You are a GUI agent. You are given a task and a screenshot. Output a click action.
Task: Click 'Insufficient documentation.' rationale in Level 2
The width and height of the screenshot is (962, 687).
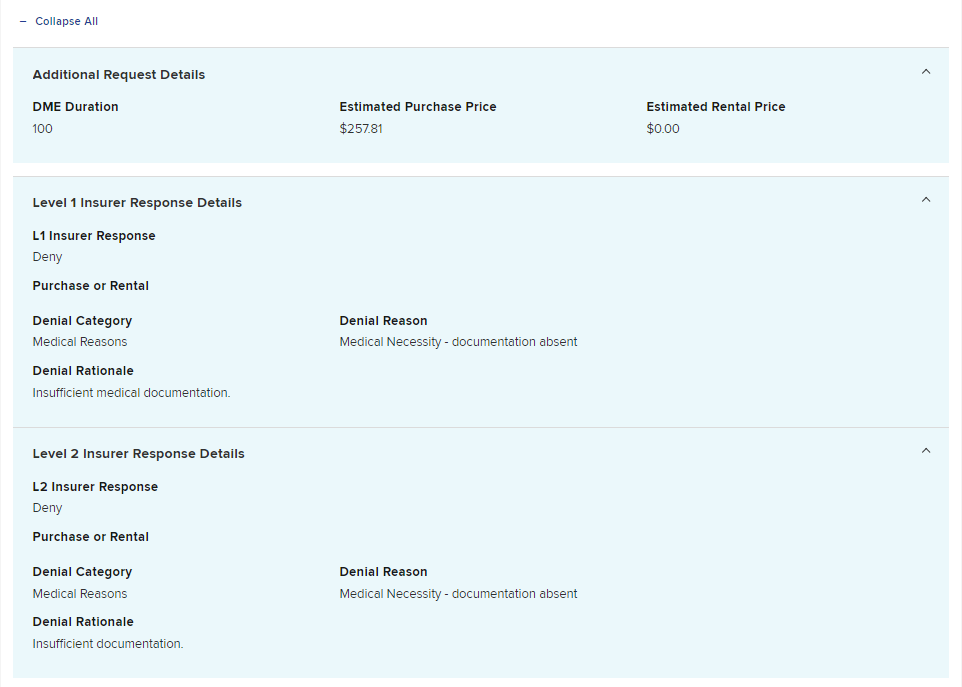pos(108,644)
